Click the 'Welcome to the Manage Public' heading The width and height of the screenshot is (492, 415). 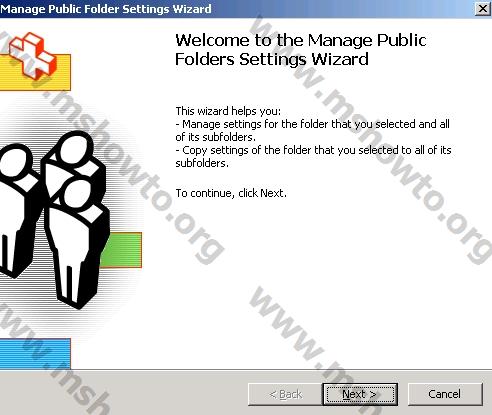[x=301, y=41]
